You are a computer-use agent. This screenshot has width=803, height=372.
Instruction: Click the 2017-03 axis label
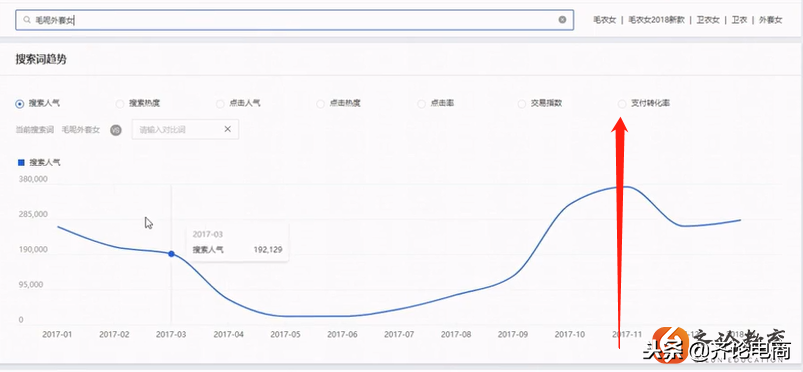pos(171,334)
